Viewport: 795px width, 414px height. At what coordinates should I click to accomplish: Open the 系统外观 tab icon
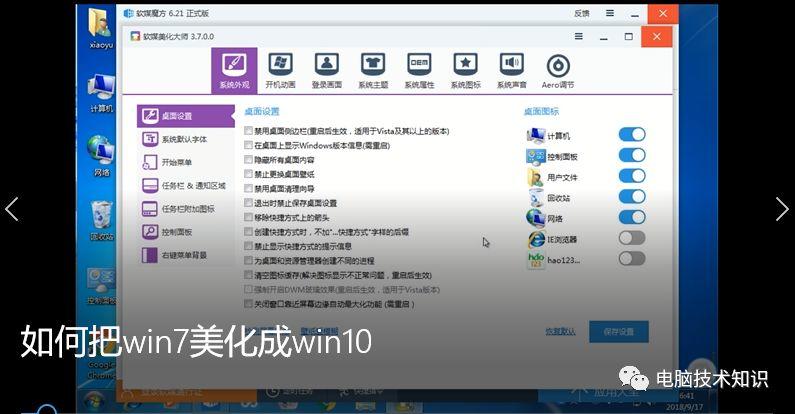234,70
